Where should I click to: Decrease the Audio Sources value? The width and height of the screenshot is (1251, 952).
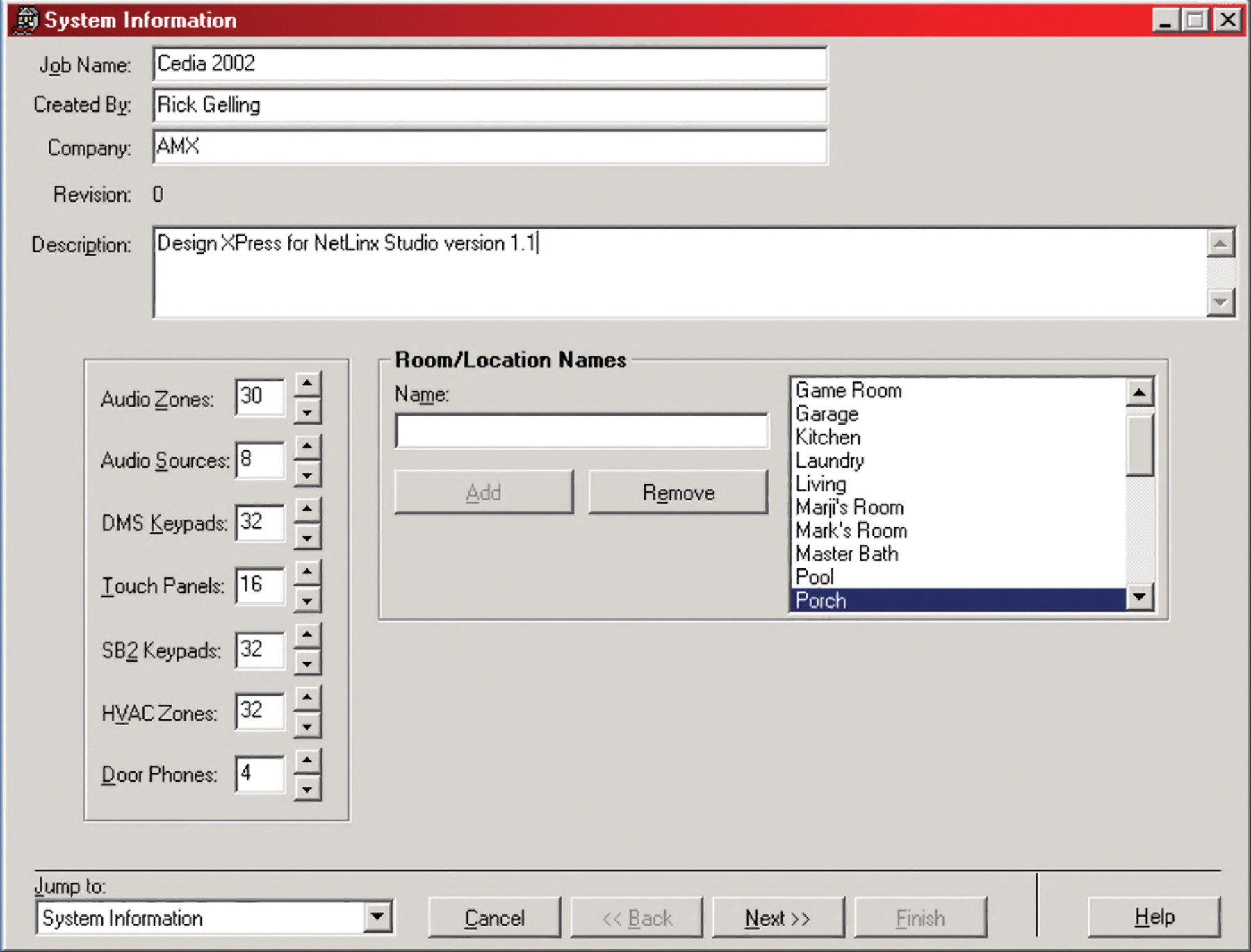(307, 475)
